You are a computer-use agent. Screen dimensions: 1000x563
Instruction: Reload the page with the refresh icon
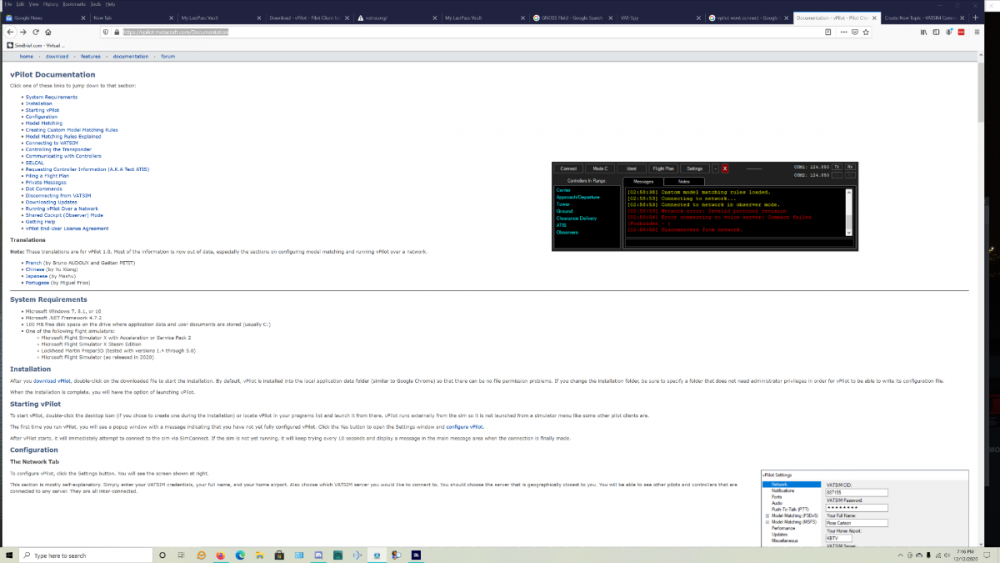[x=36, y=32]
